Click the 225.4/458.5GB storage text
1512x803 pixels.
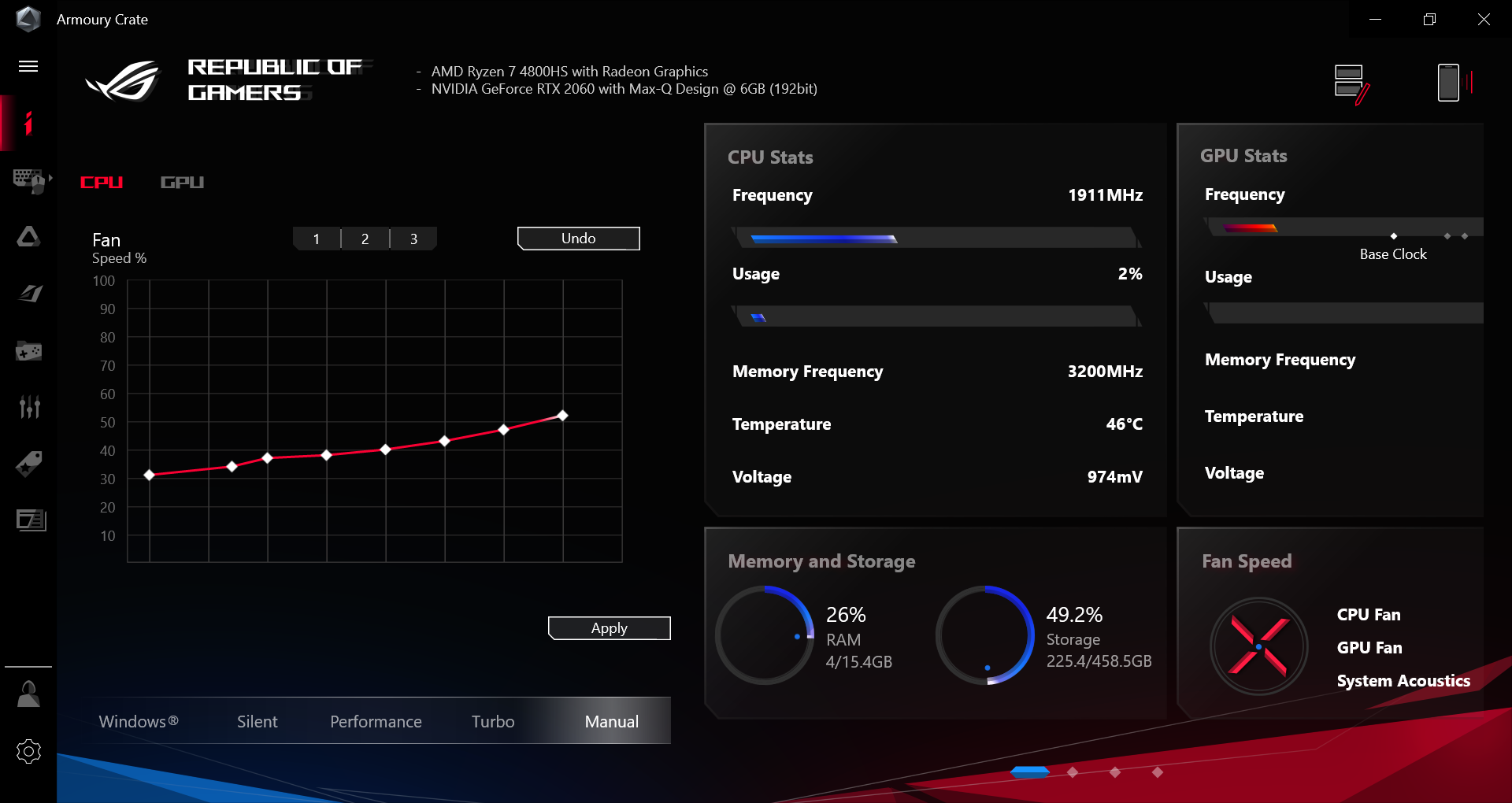(1099, 661)
